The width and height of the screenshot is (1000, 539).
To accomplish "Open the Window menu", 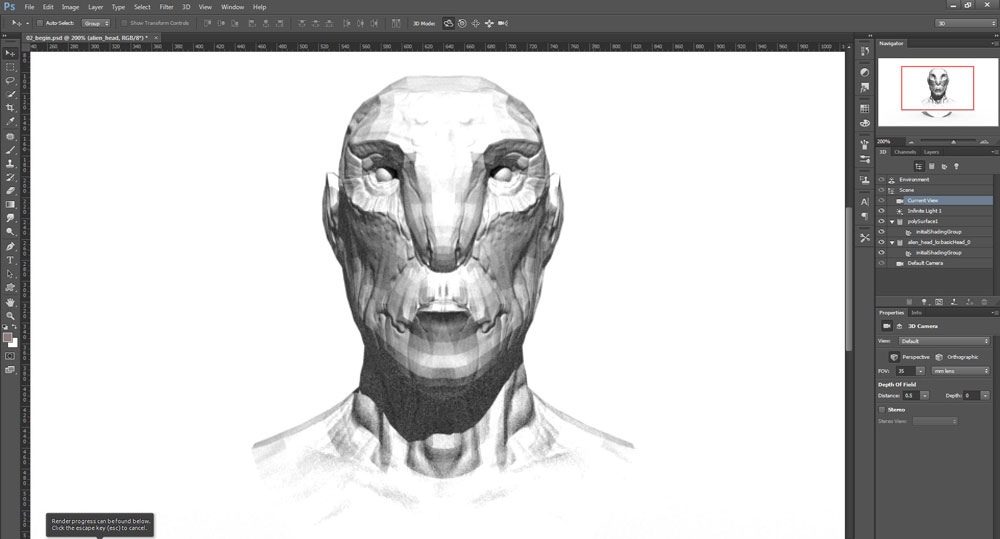I will pyautogui.click(x=232, y=7).
